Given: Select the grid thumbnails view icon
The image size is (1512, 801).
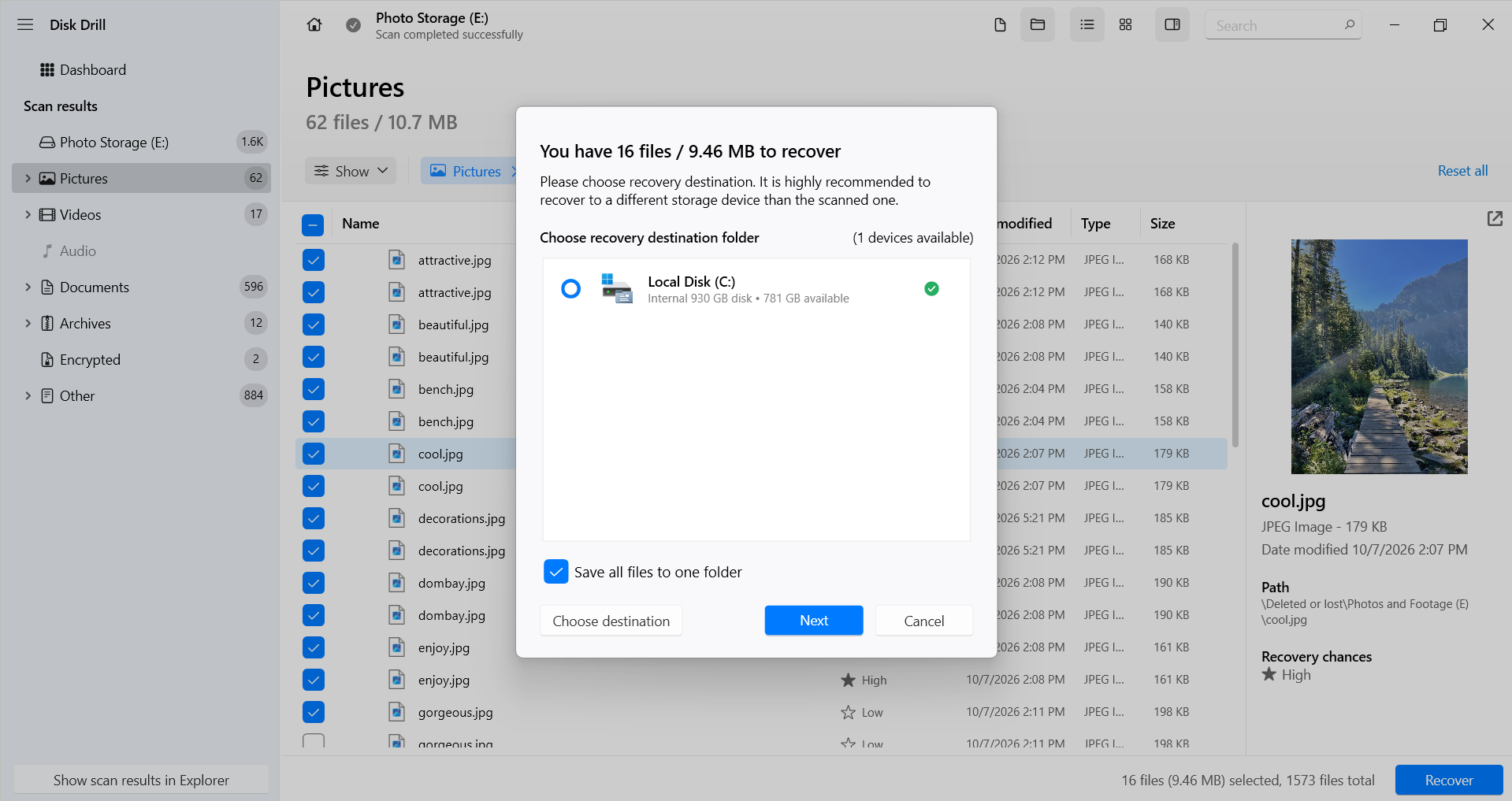Looking at the screenshot, I should click(x=1125, y=25).
